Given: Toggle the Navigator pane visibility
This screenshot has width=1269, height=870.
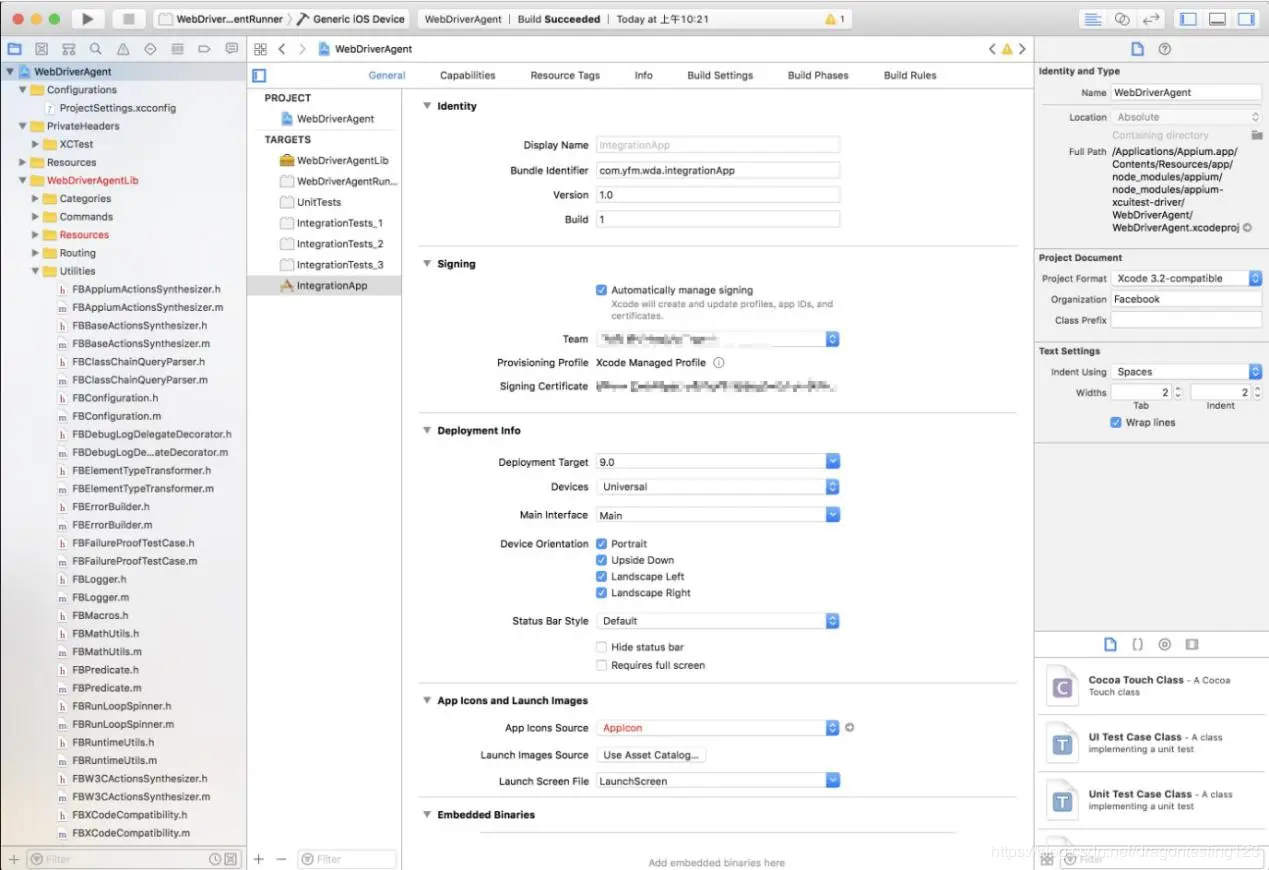Looking at the screenshot, I should [1188, 19].
